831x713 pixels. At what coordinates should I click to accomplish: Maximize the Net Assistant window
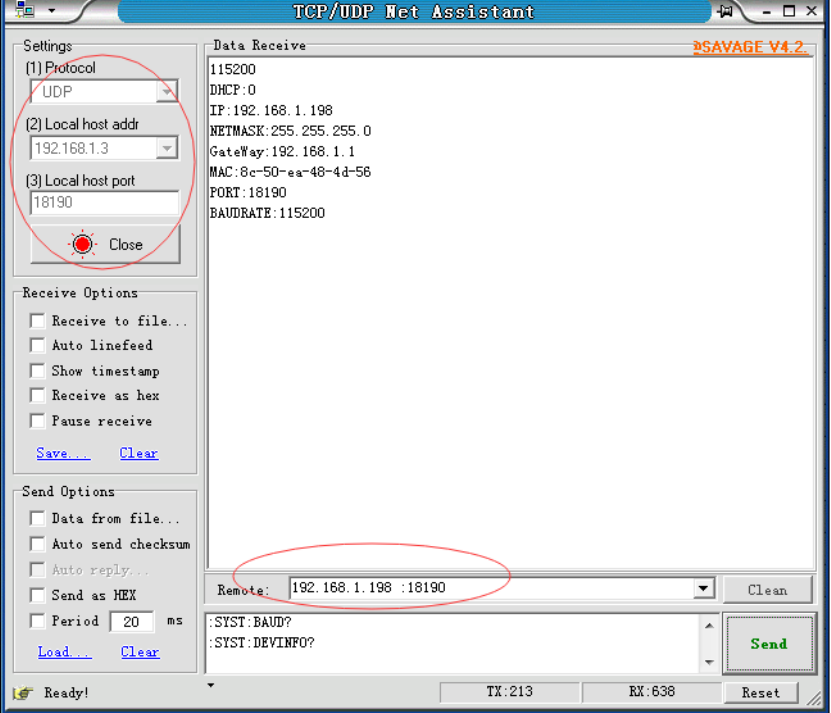pos(789,11)
